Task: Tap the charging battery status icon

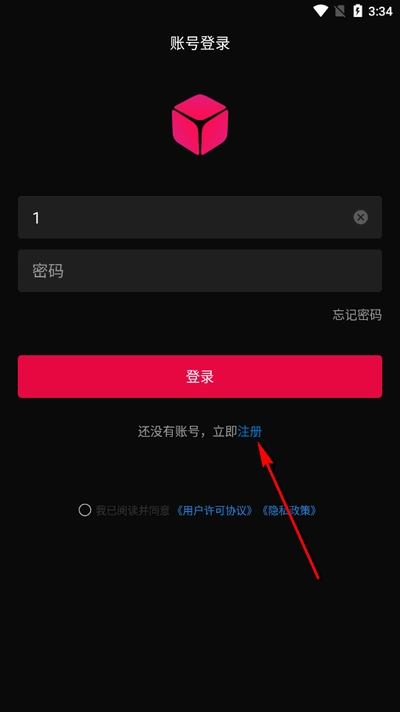Action: pos(358,11)
